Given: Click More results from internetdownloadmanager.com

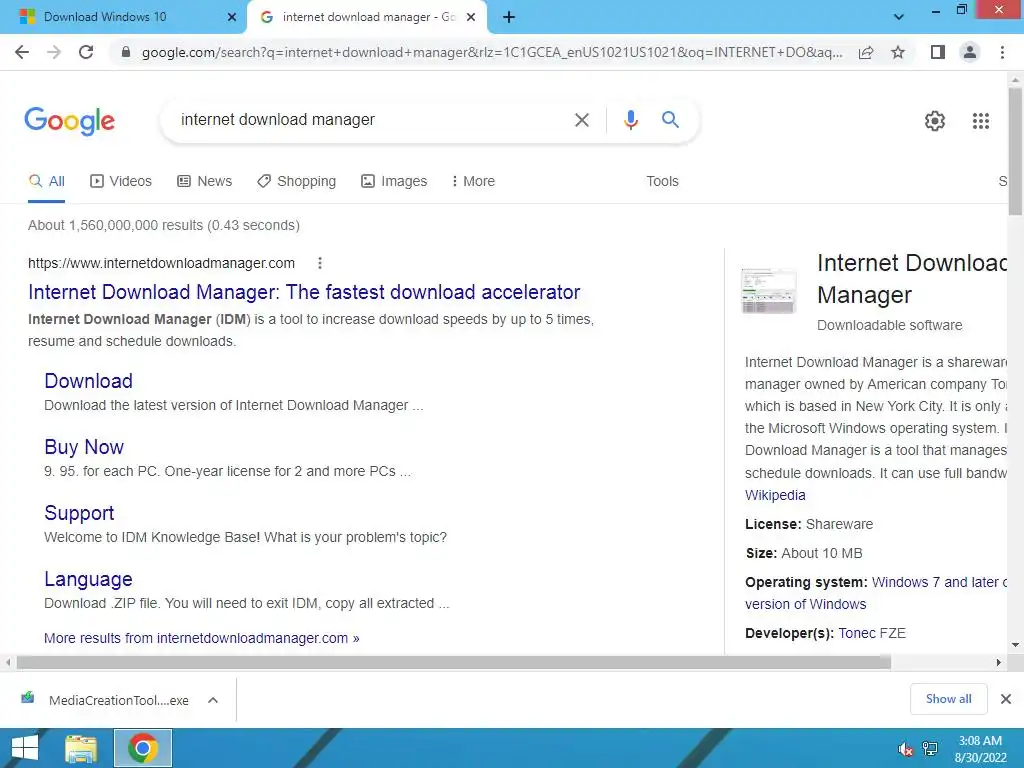Looking at the screenshot, I should point(201,638).
